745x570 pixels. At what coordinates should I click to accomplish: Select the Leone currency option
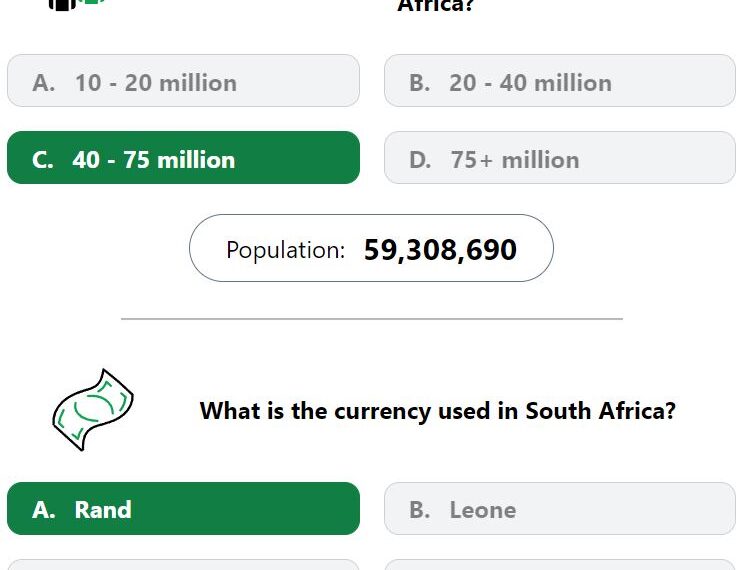point(560,509)
